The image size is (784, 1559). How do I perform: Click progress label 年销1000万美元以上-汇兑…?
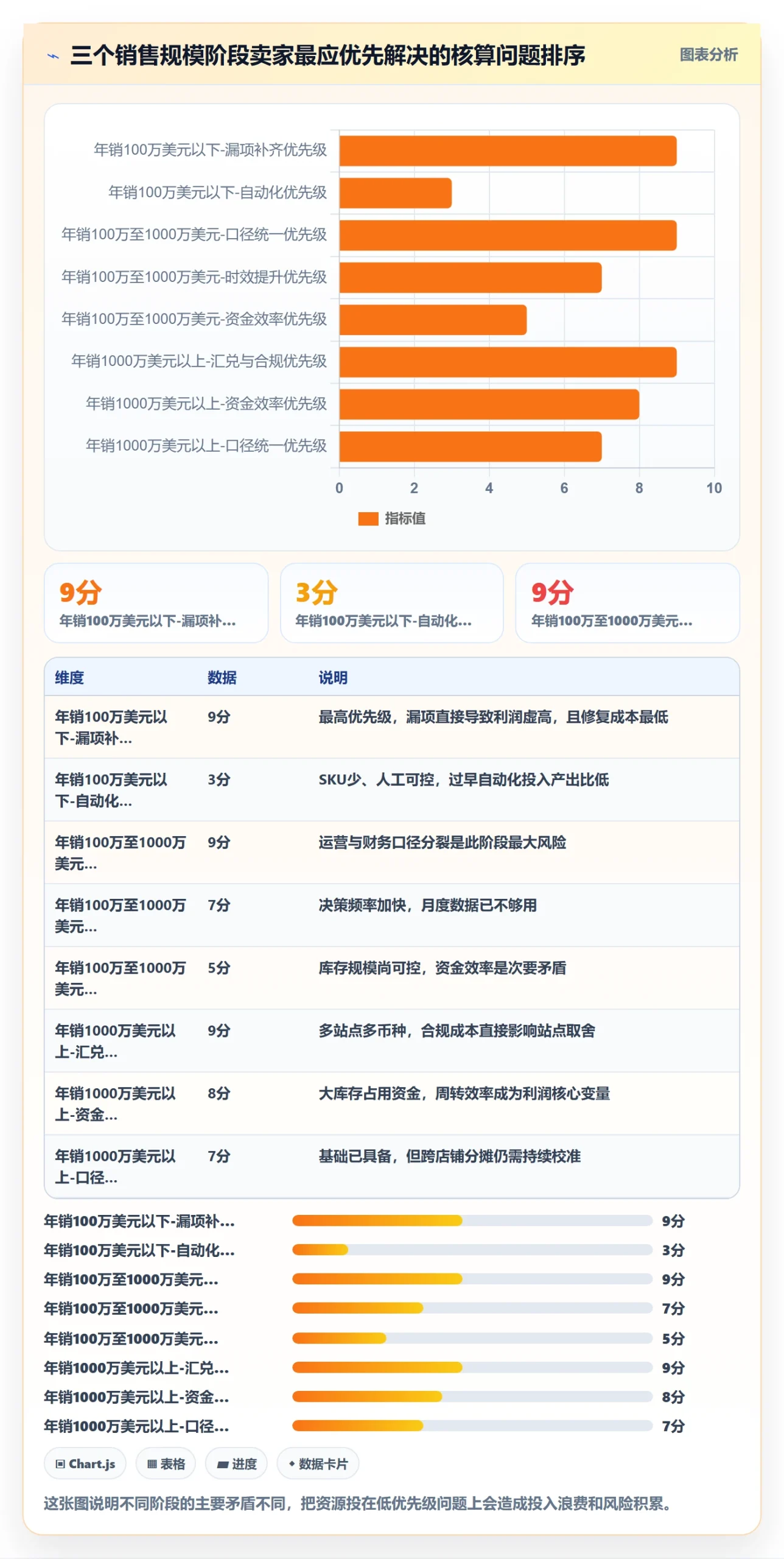point(137,1368)
